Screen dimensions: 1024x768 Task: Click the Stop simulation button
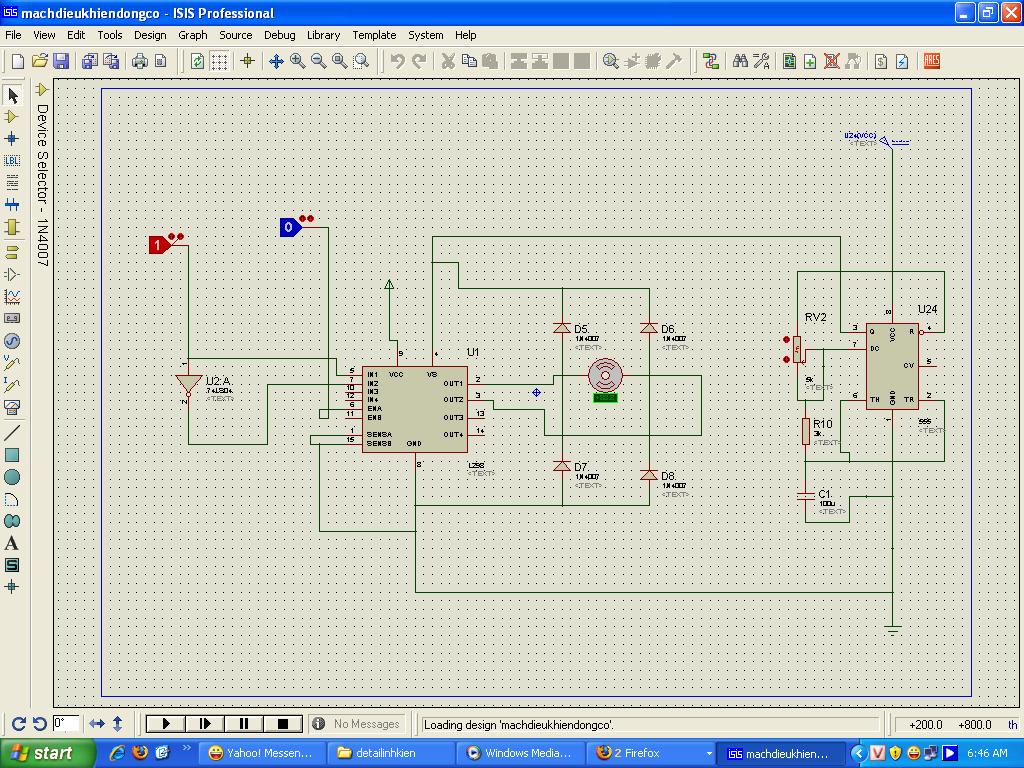[x=282, y=724]
